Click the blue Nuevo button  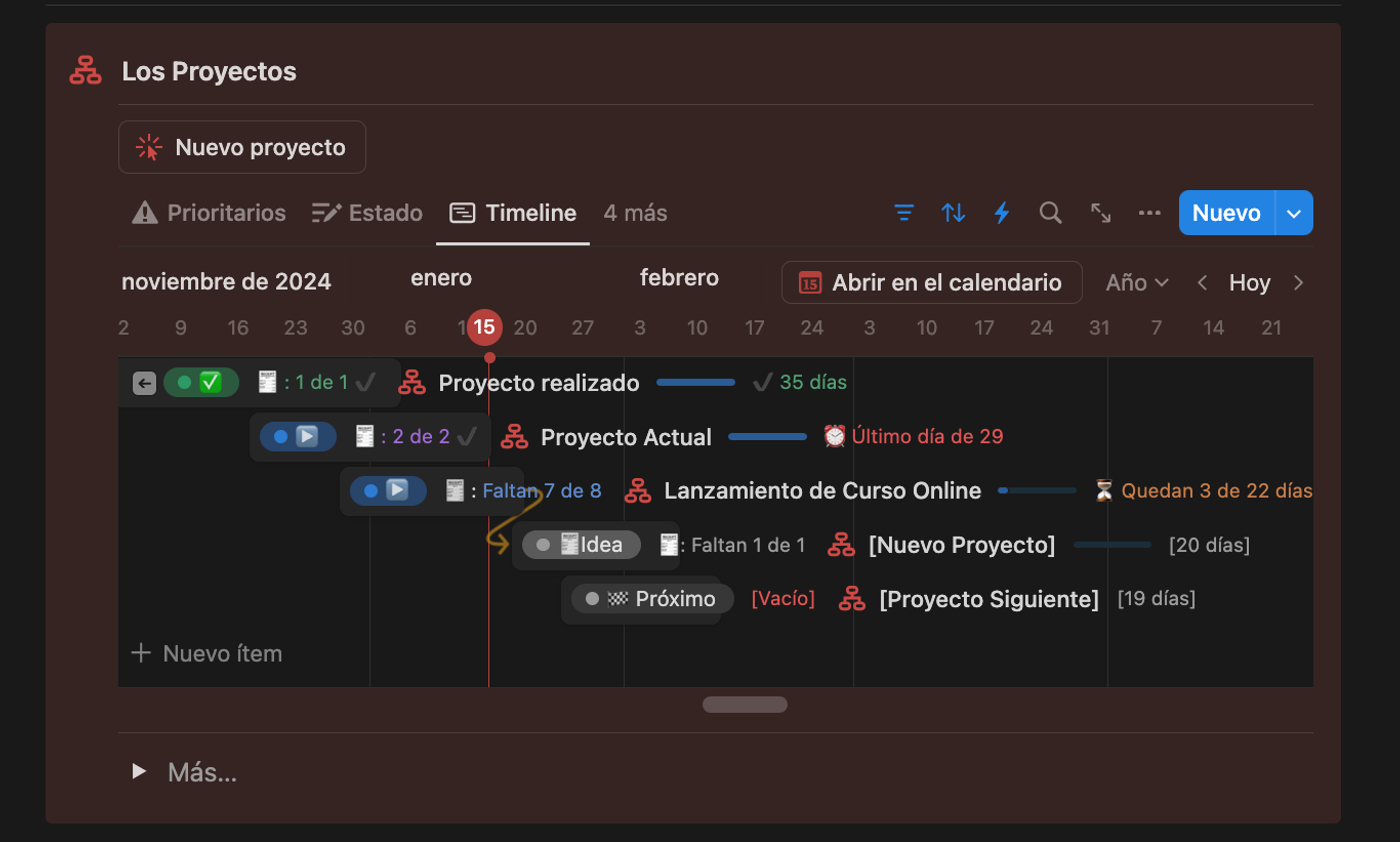(1227, 213)
